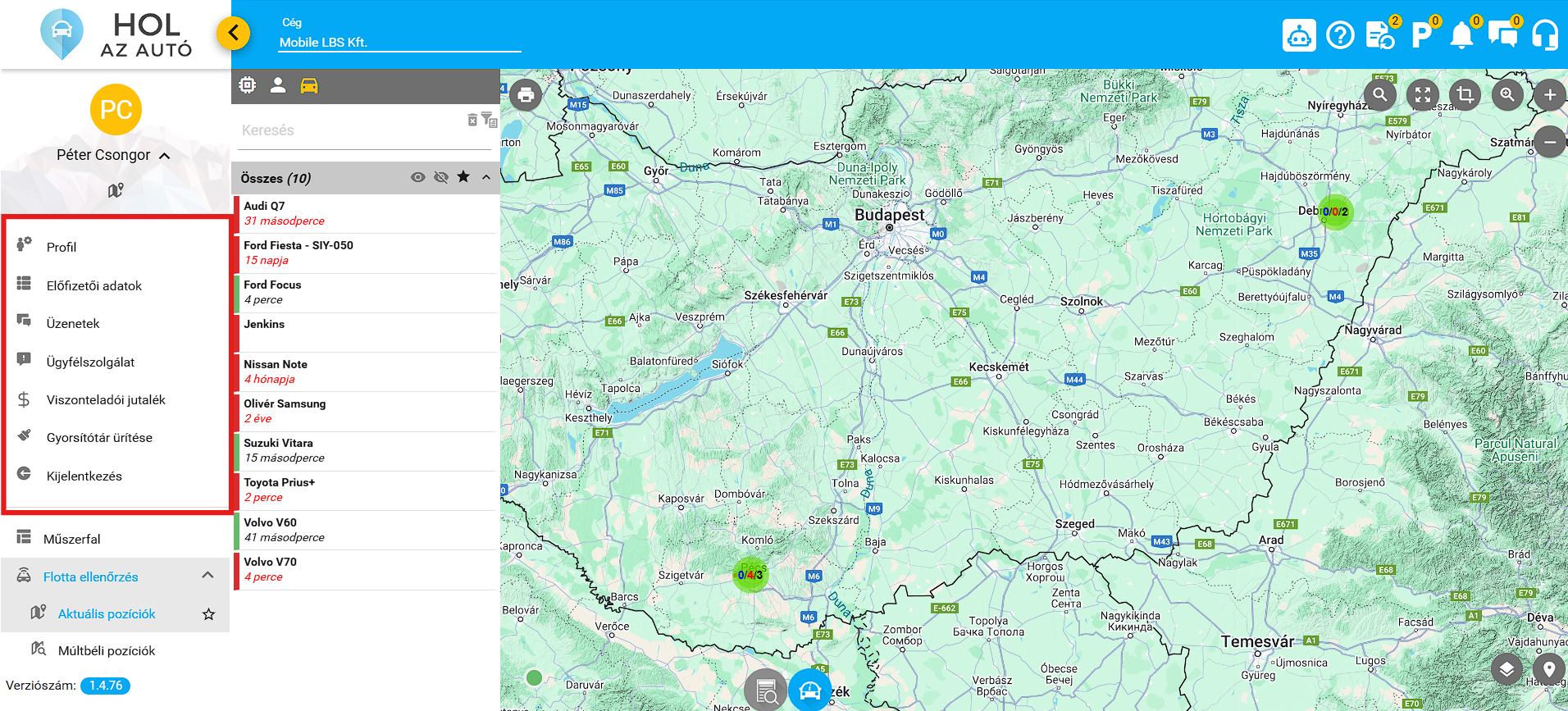The height and width of the screenshot is (711, 1568).
Task: Click the headset support icon
Action: pyautogui.click(x=1544, y=35)
